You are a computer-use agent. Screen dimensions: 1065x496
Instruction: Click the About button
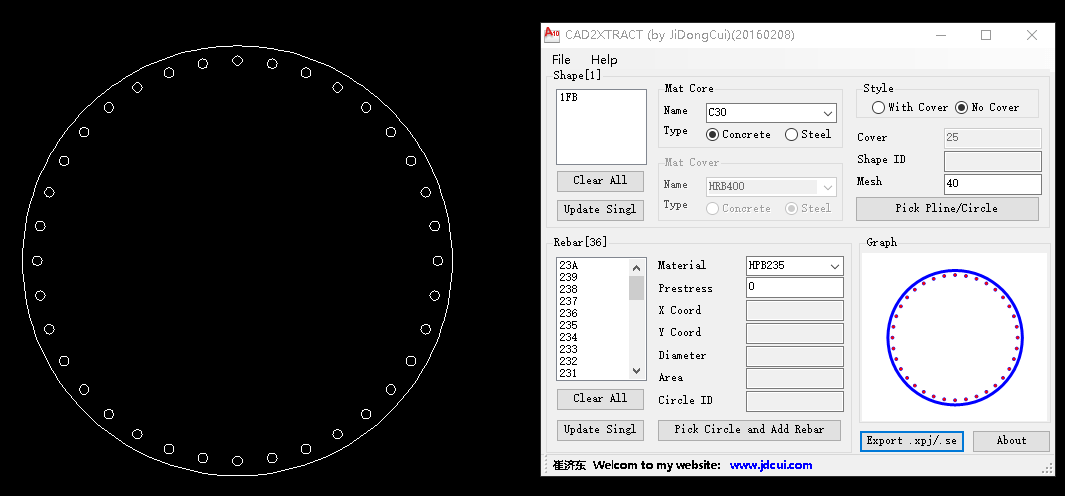pyautogui.click(x=1011, y=441)
